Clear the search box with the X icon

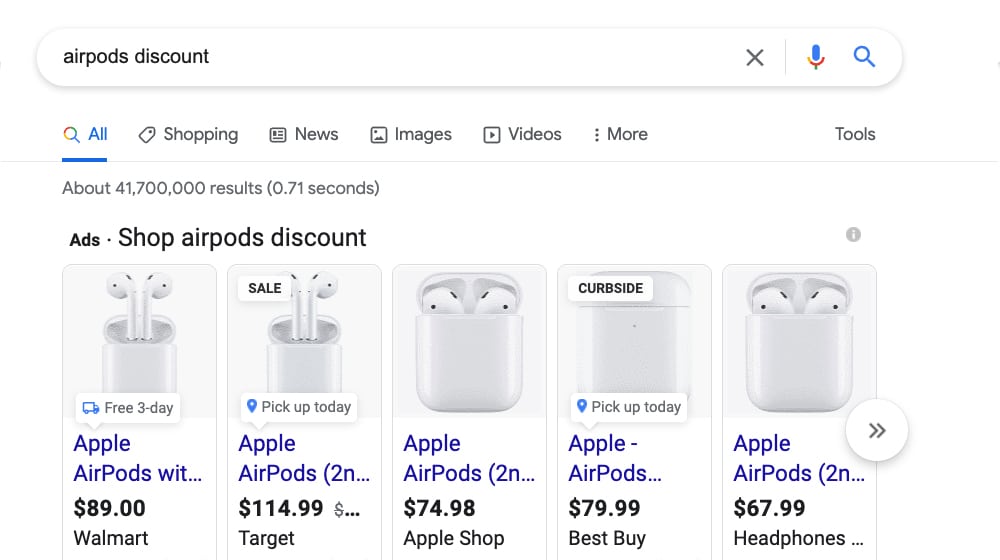click(x=755, y=57)
